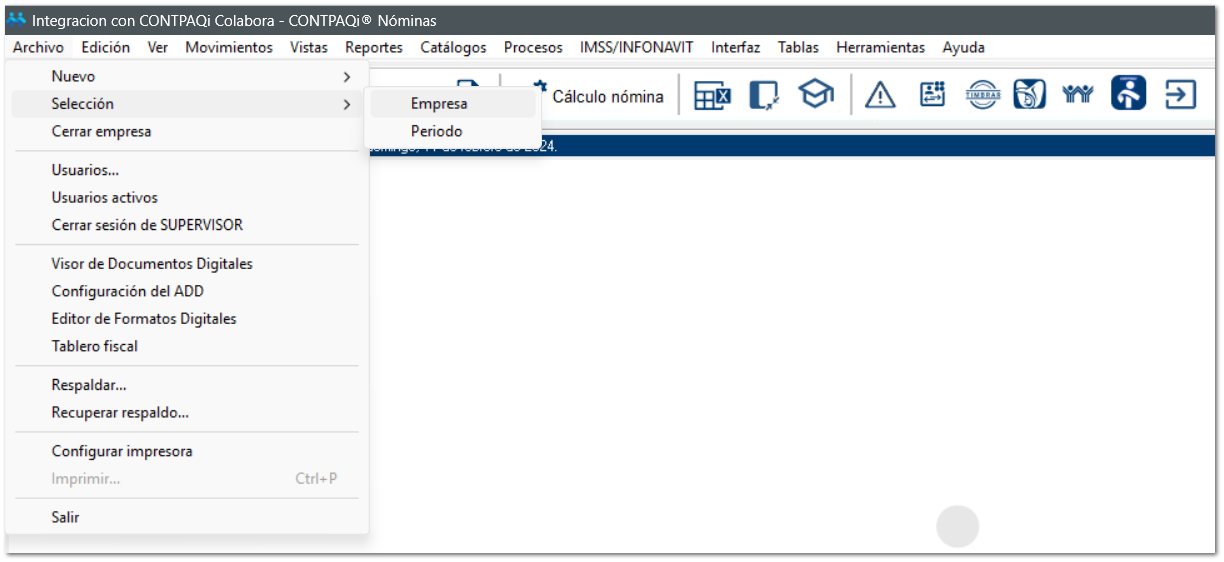The width and height of the screenshot is (1224, 562).
Task: Open the Procesos menu
Action: click(x=533, y=47)
